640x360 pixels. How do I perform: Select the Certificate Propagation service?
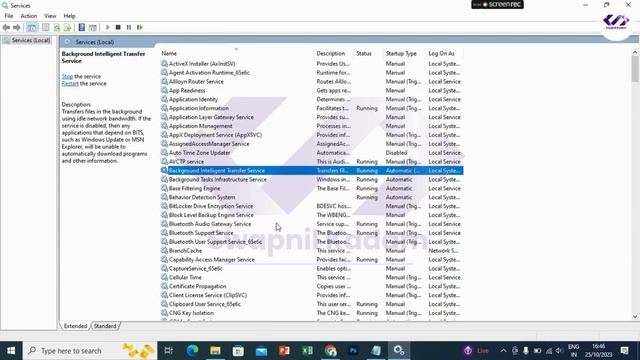311,287
